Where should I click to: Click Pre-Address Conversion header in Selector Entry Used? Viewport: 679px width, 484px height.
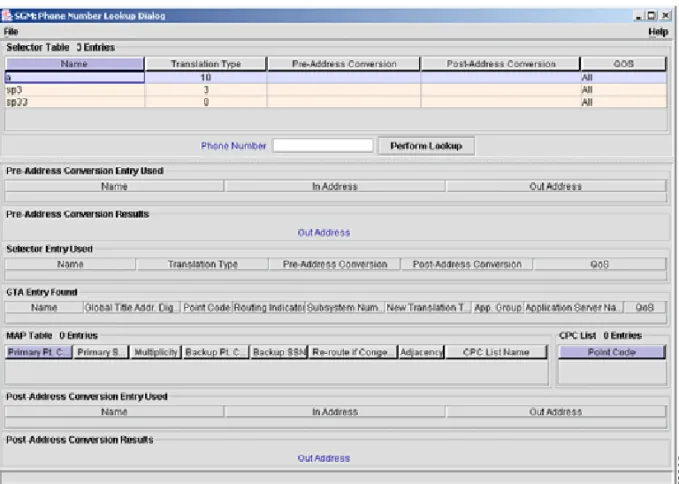(x=335, y=264)
